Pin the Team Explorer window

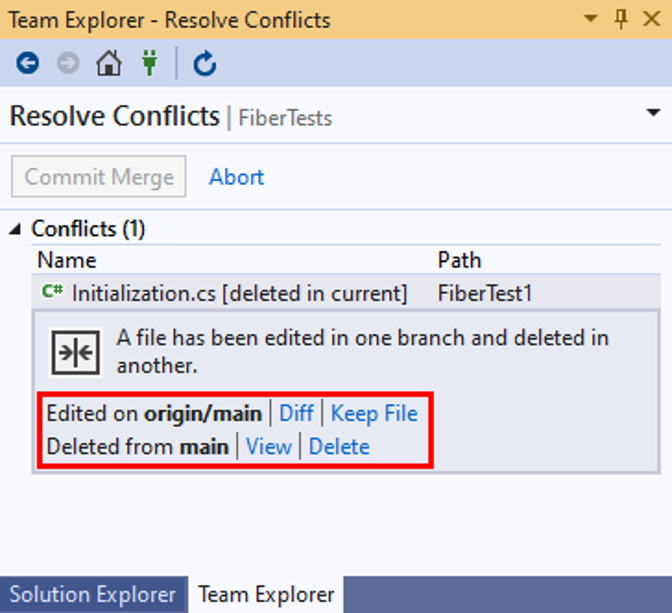621,19
